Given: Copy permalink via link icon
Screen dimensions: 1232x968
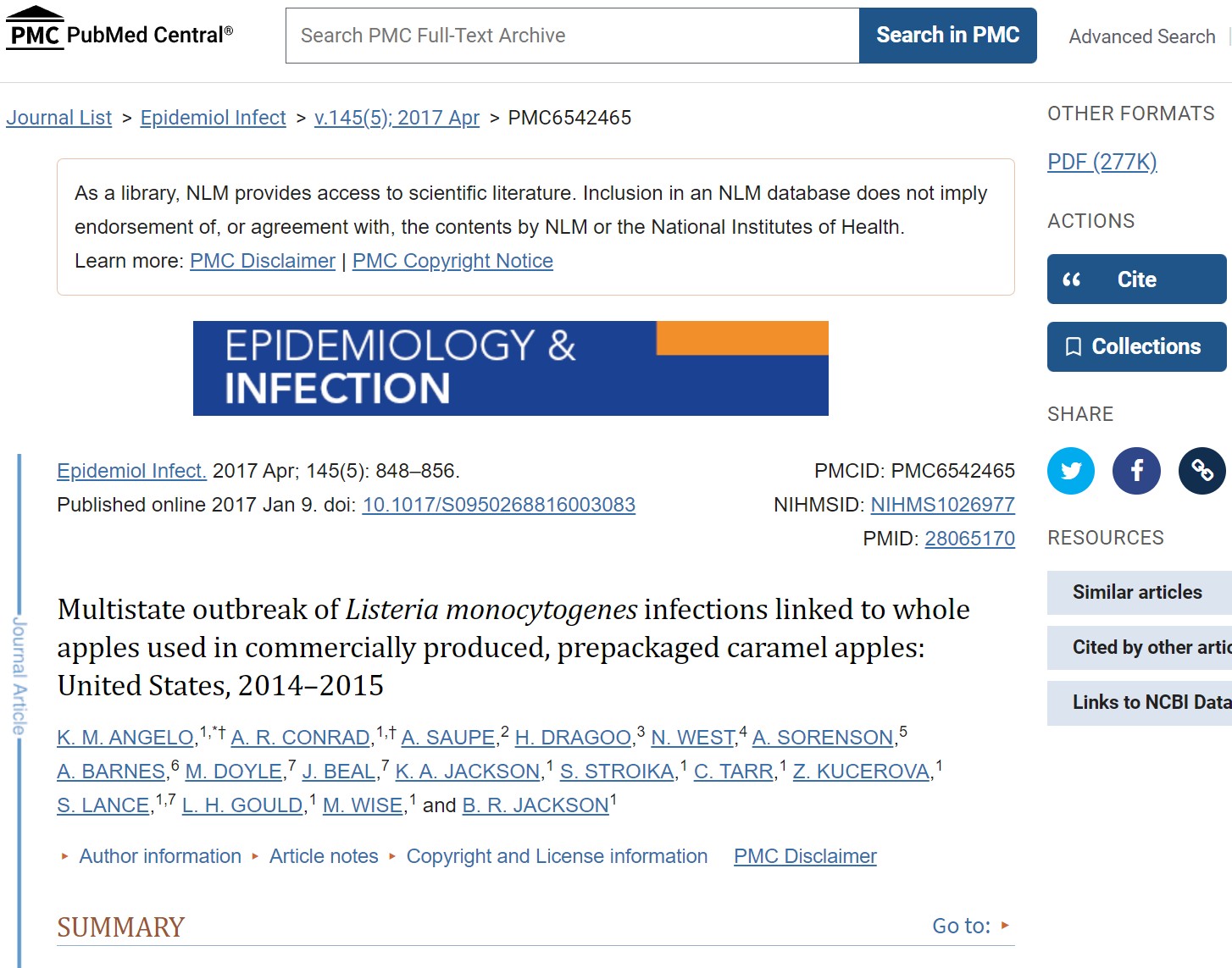Looking at the screenshot, I should point(1201,471).
